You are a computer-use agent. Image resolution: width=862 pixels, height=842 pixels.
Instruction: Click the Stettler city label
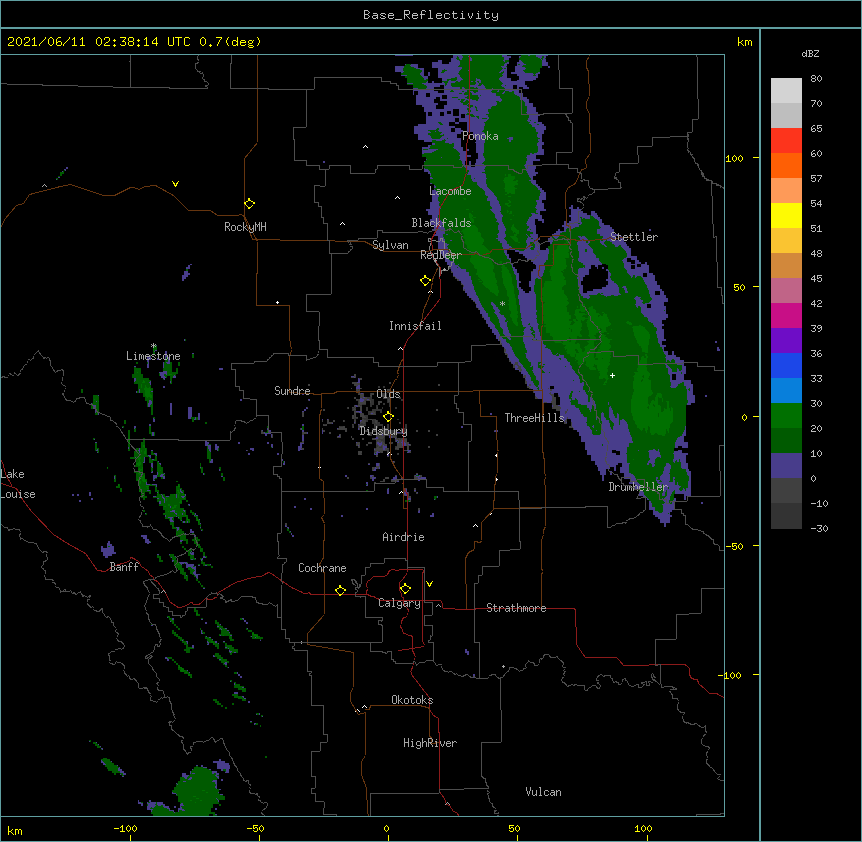[x=634, y=237]
